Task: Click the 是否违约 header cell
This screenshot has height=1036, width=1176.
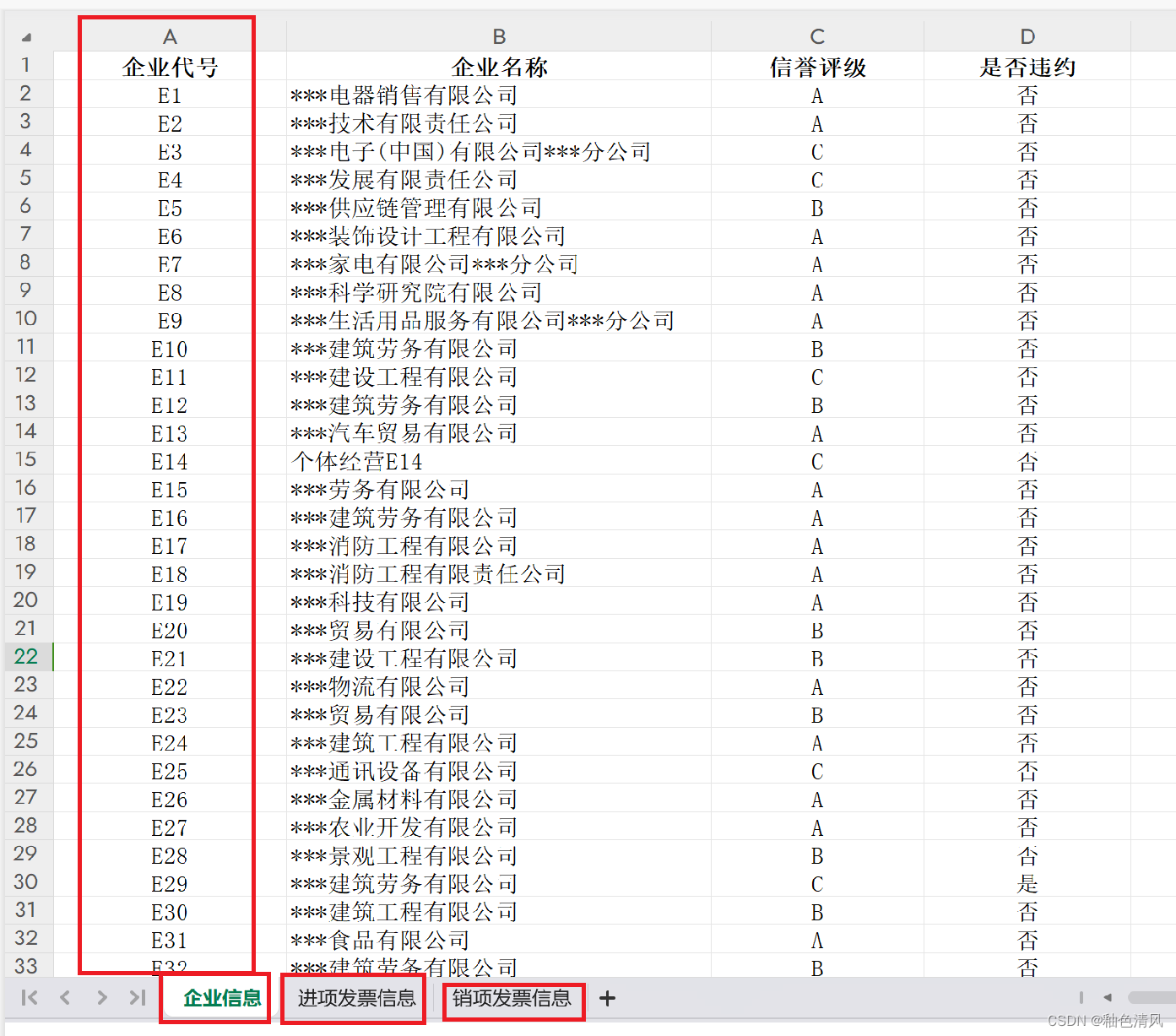Action: [1027, 66]
